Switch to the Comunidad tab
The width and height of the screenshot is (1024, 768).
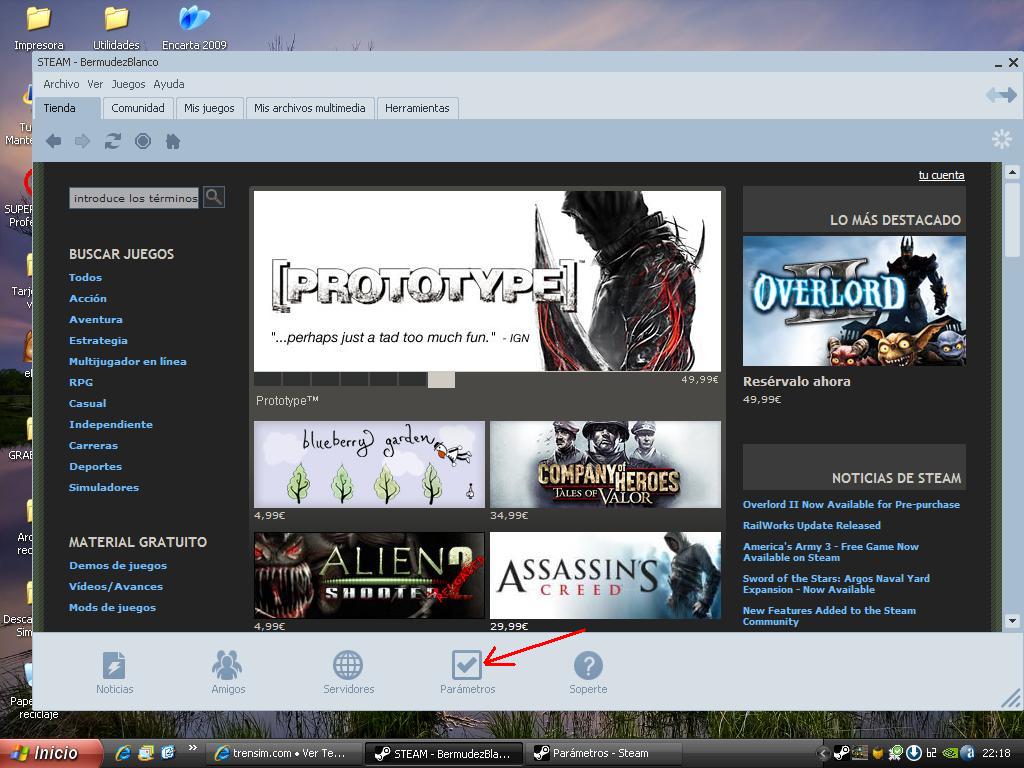click(138, 108)
